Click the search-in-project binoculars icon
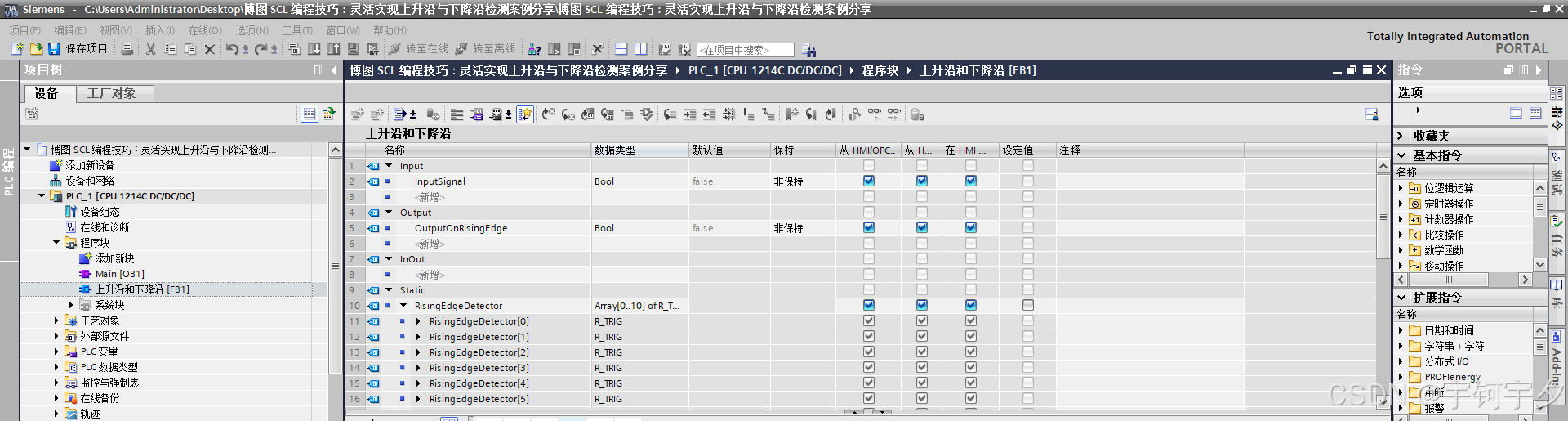 click(809, 50)
